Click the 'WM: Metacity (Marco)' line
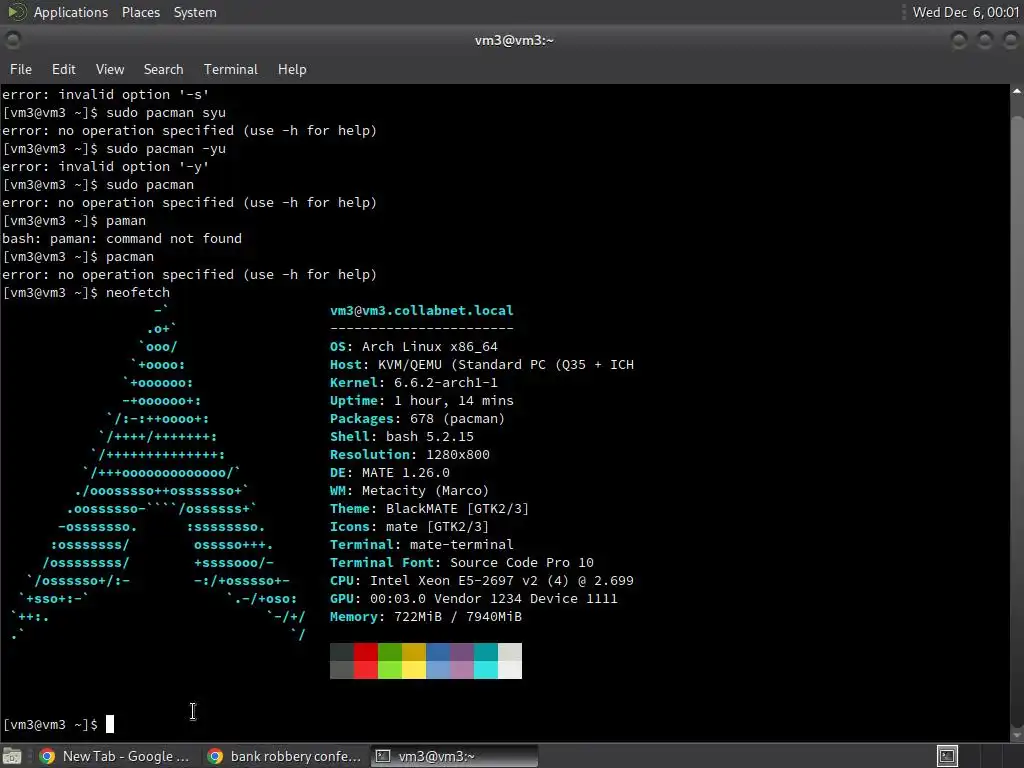The image size is (1024, 768). [409, 490]
